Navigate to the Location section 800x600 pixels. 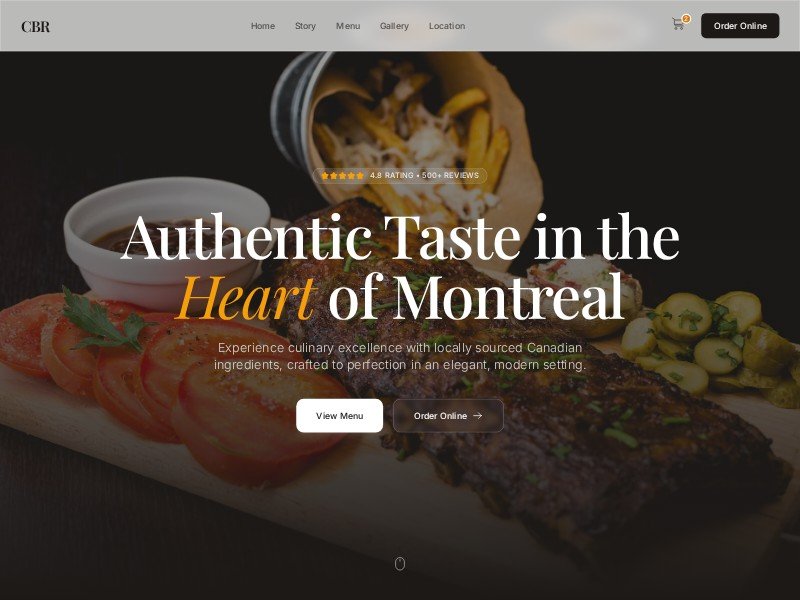point(447,26)
